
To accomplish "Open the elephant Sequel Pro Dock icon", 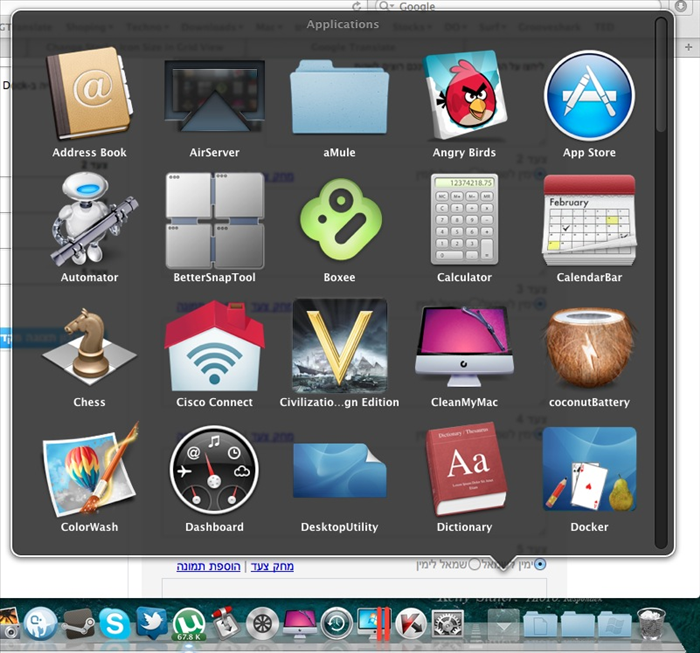I will point(41,624).
